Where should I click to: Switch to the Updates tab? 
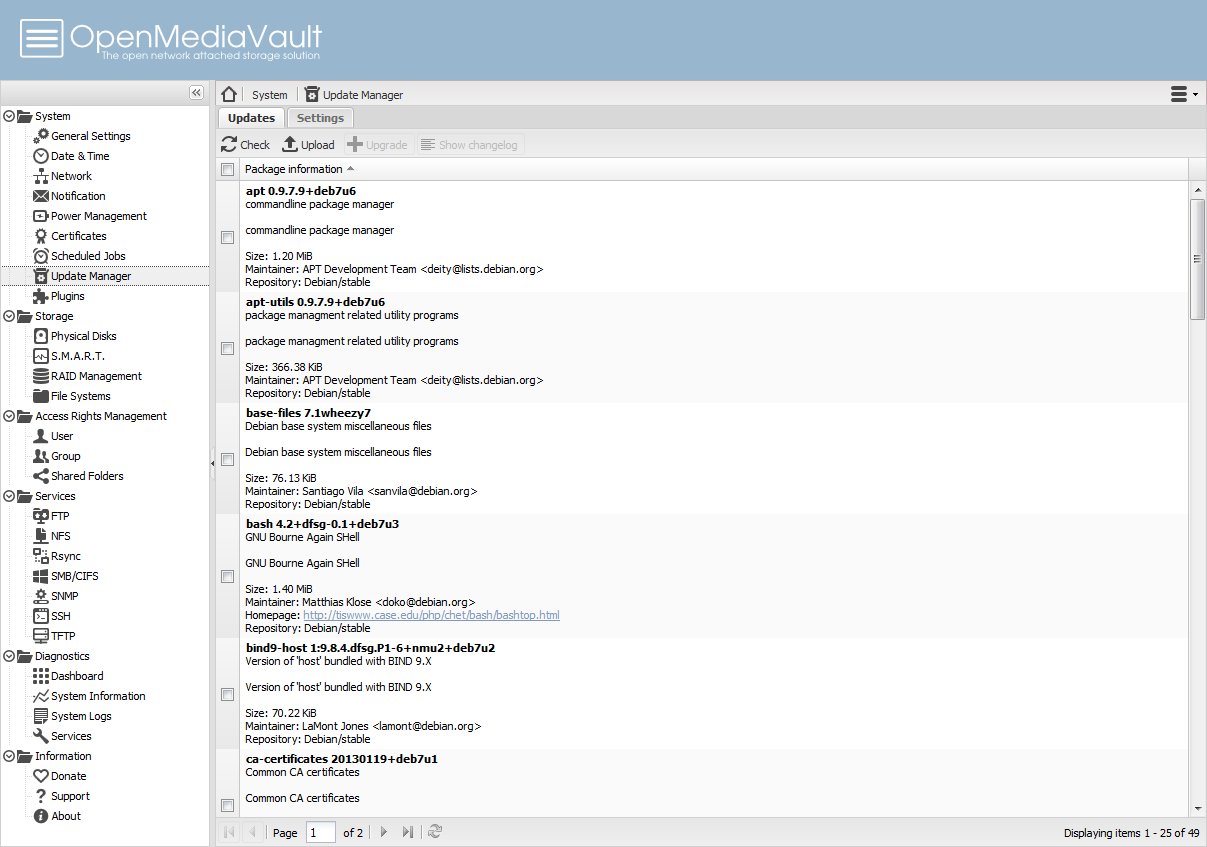(x=251, y=118)
